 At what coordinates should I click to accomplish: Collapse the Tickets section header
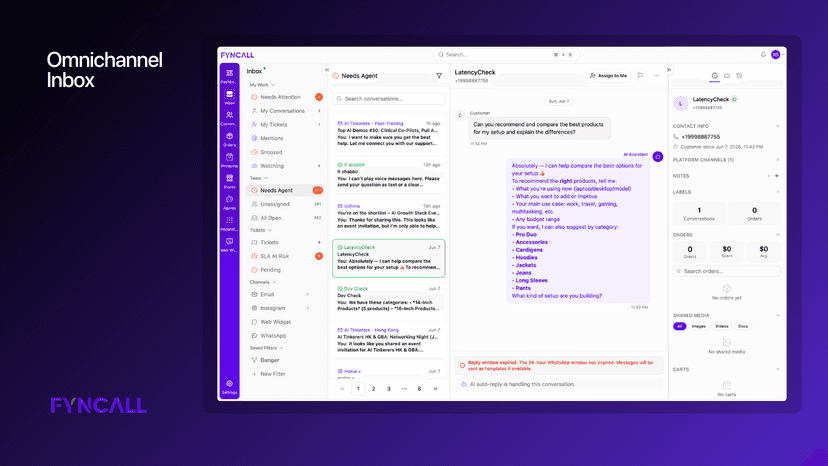pyautogui.click(x=261, y=230)
